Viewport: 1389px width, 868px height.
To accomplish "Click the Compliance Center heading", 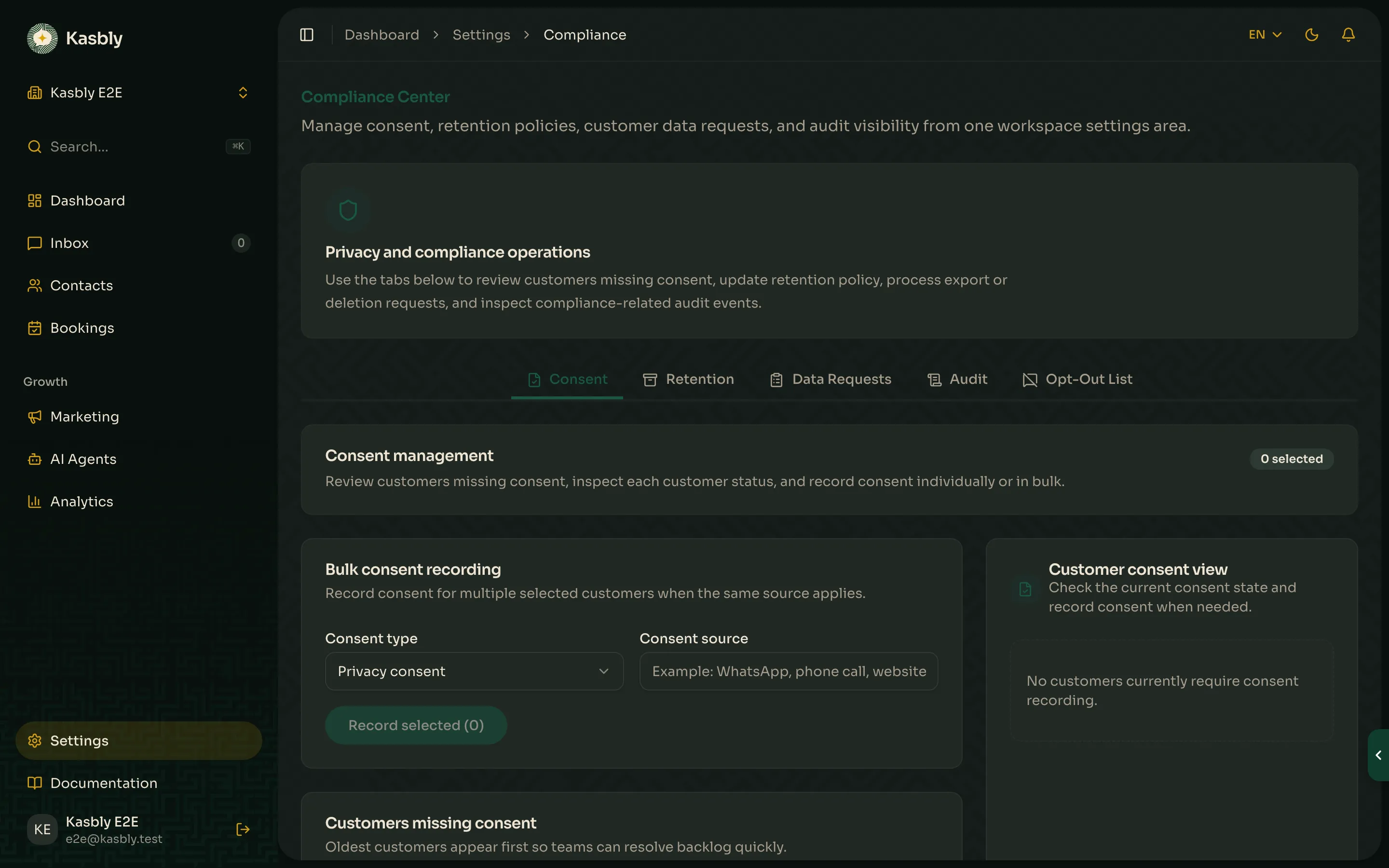I will [375, 97].
